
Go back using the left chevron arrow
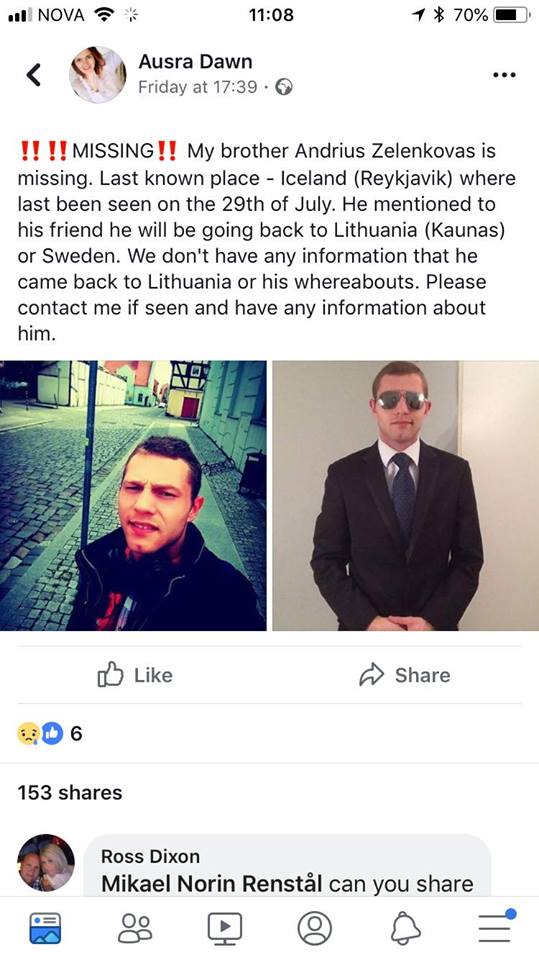pyautogui.click(x=34, y=75)
